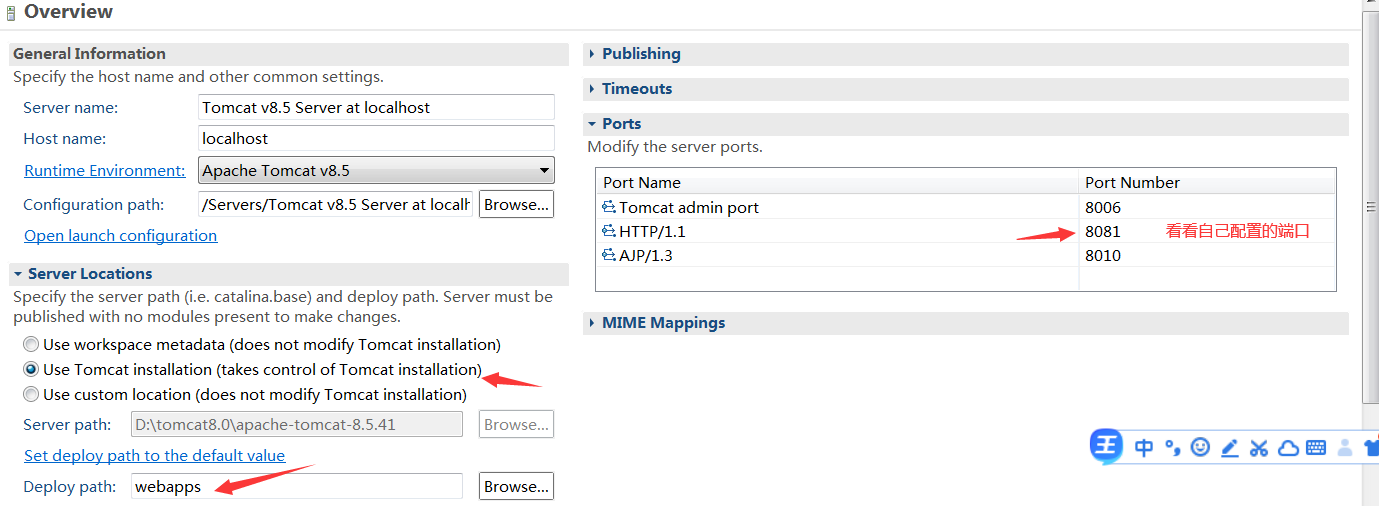
Task: Click the Wang IME logo icon
Action: pyautogui.click(x=1106, y=446)
